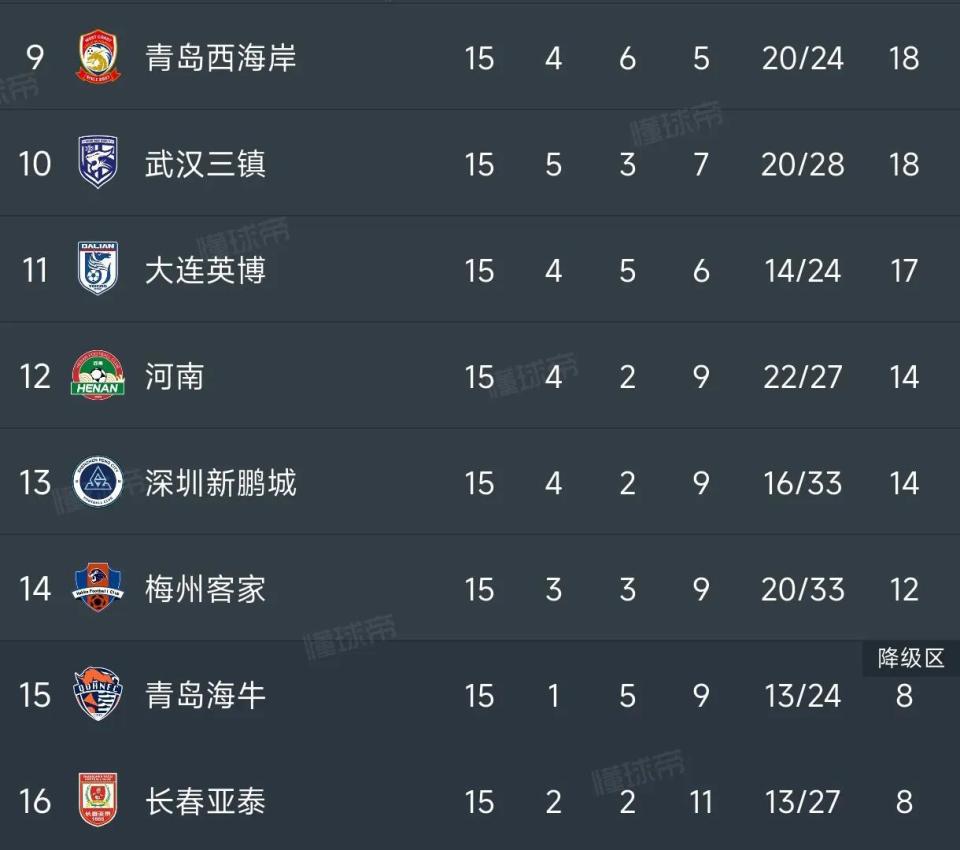Open 深圳新鹏城 team details

coord(220,483)
